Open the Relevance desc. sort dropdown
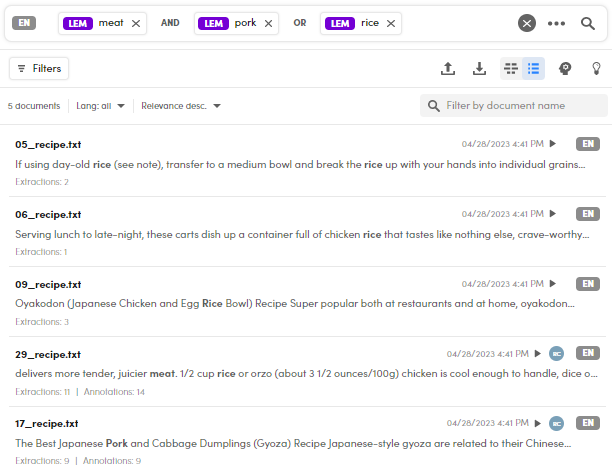Screen dimensions: 612x475 (x=181, y=106)
